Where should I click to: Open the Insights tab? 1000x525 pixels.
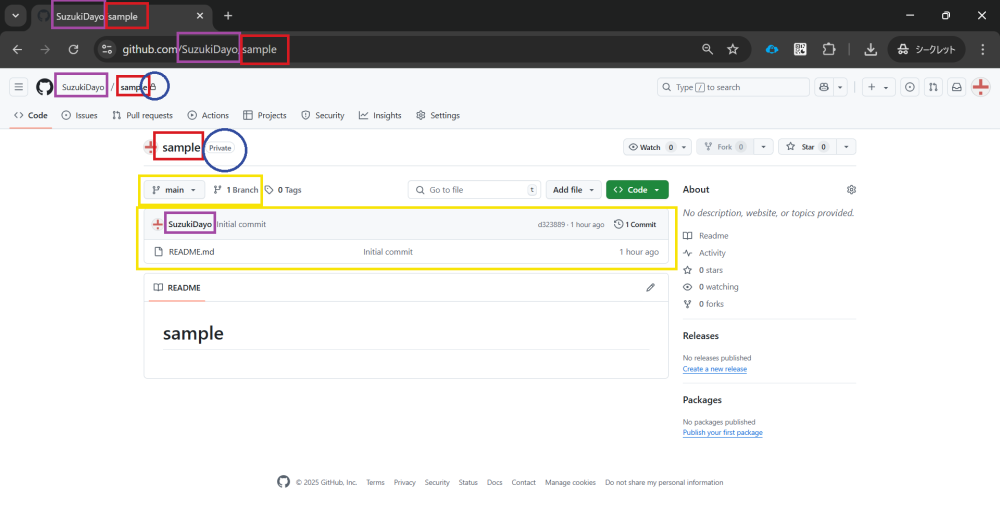click(x=380, y=115)
